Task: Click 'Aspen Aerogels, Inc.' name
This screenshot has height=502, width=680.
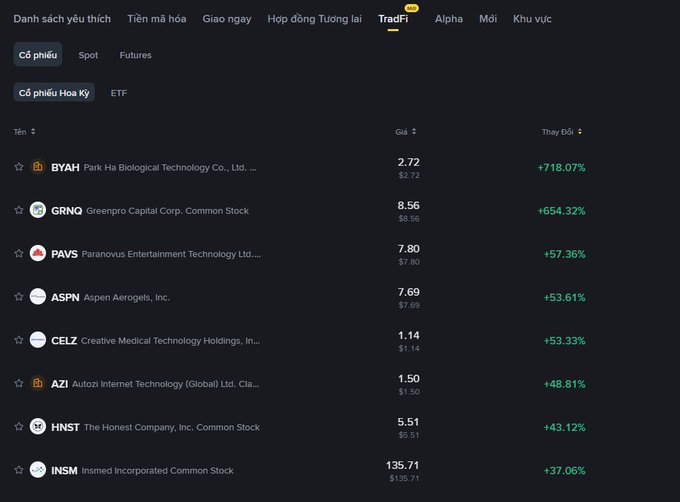Action: [x=127, y=297]
